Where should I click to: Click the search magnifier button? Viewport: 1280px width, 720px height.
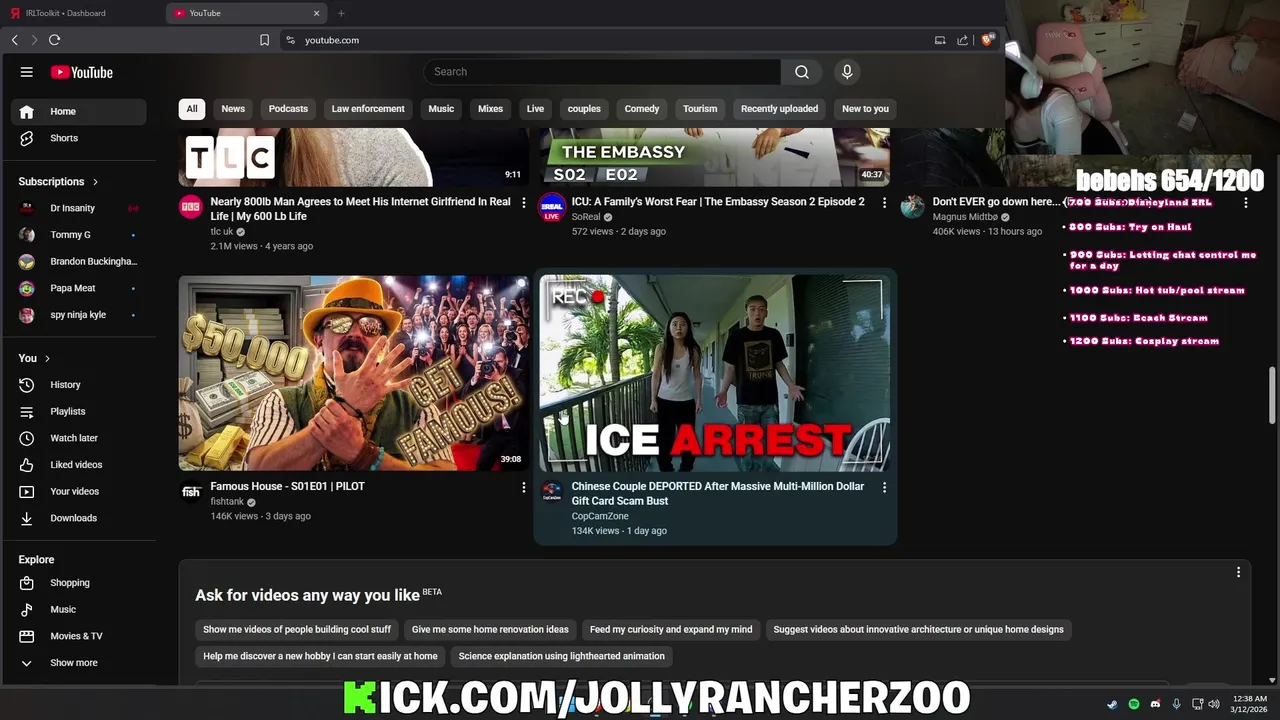coord(801,72)
